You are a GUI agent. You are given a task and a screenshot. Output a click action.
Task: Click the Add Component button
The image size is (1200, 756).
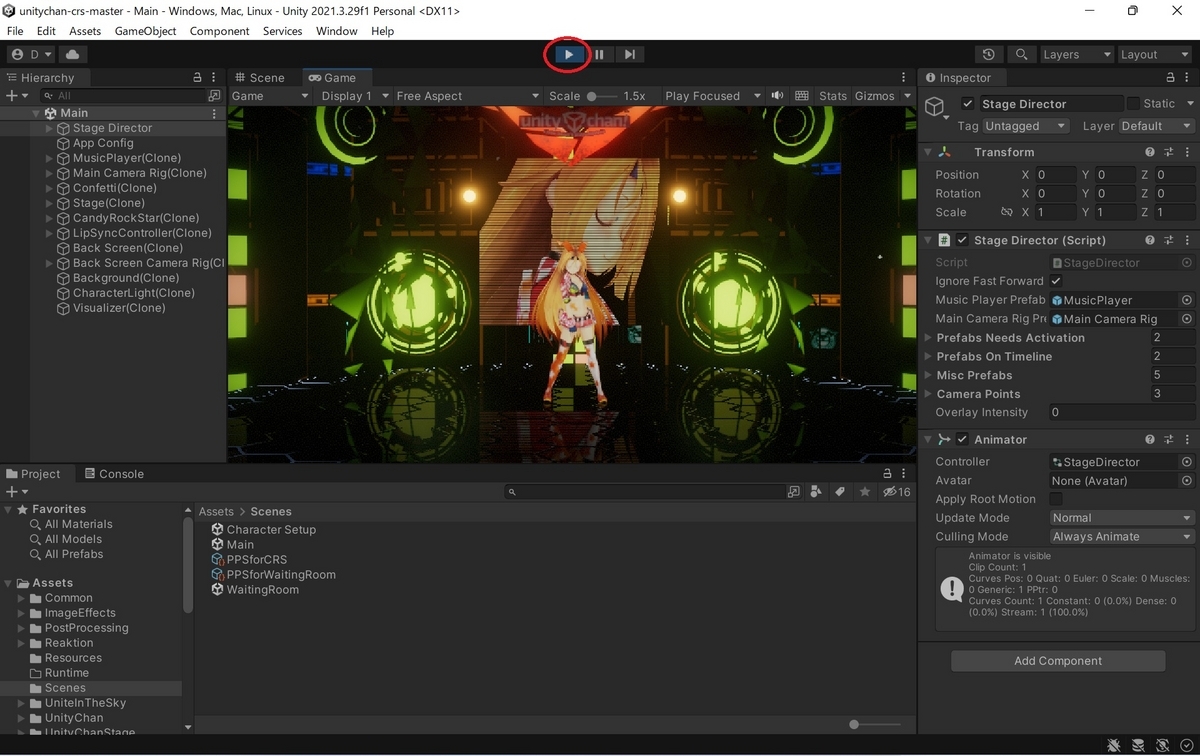(x=1058, y=661)
